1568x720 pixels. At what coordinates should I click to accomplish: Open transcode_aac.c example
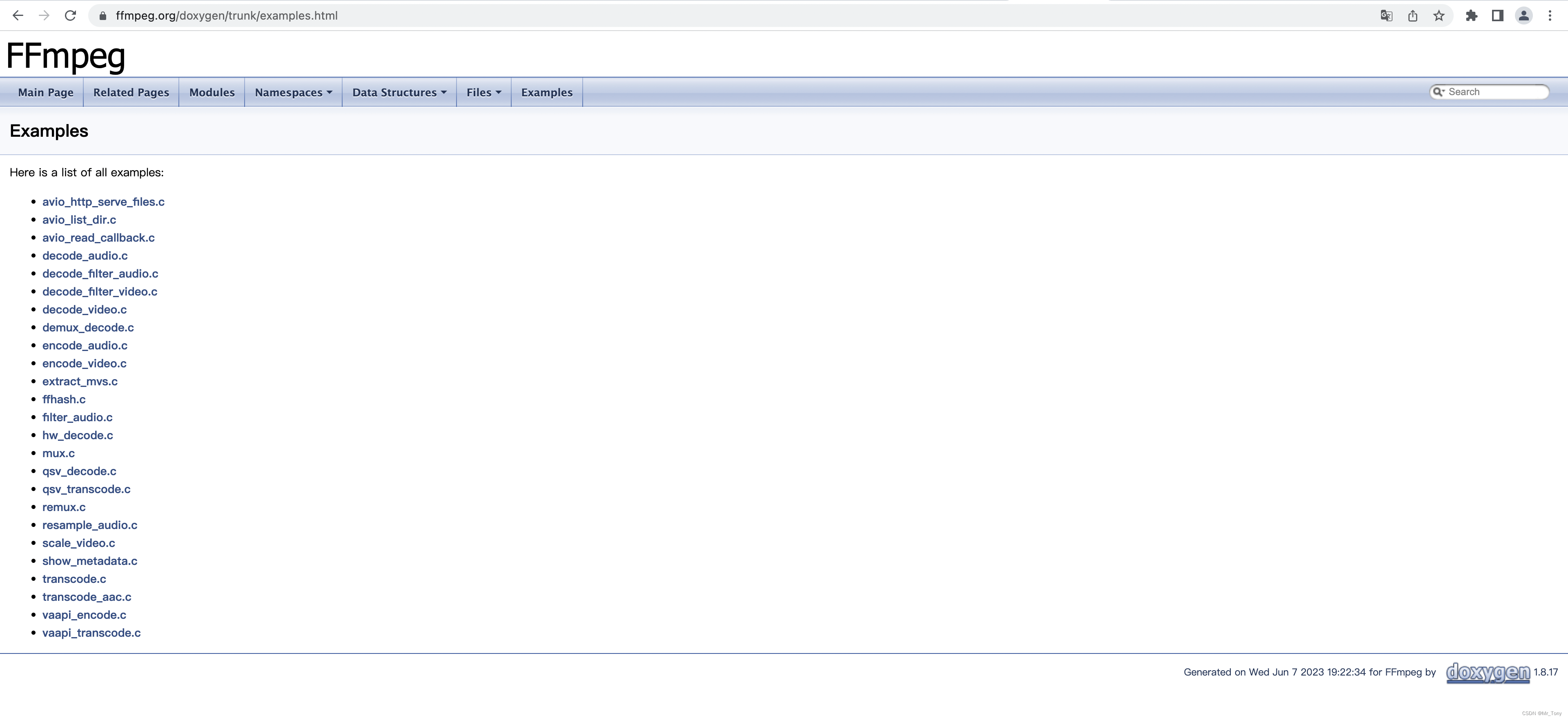(87, 597)
